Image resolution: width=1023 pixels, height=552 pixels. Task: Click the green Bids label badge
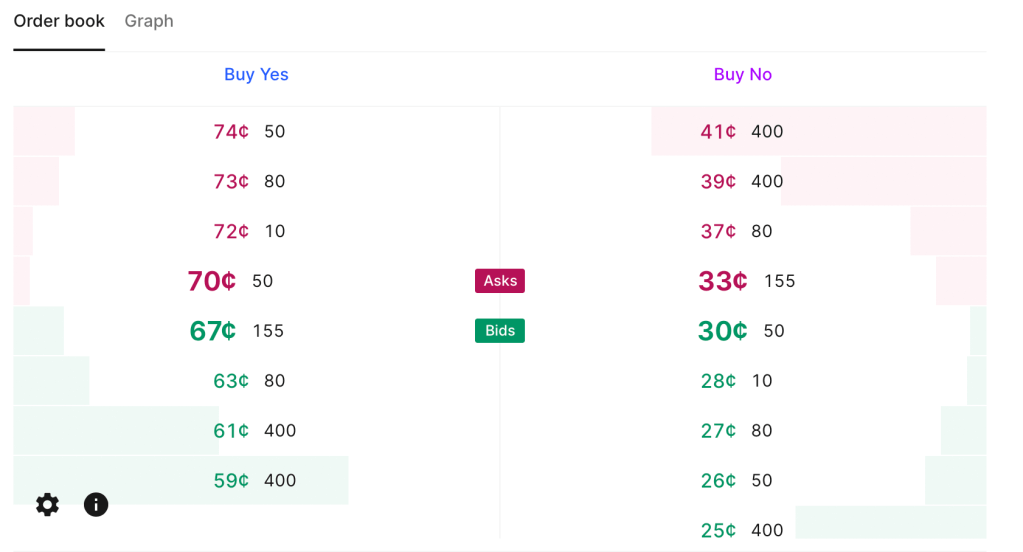500,331
